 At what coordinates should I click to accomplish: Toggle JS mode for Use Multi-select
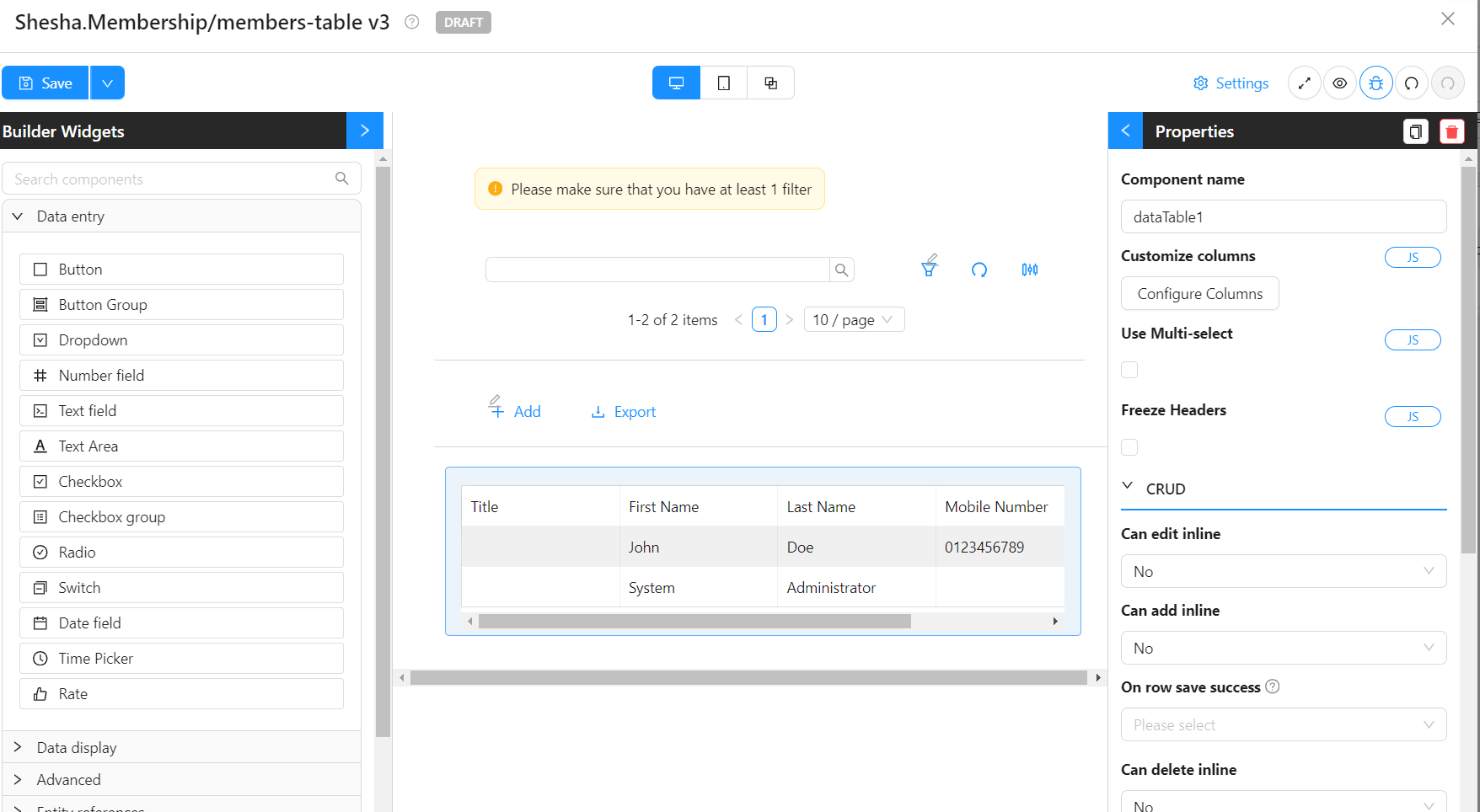(1413, 340)
